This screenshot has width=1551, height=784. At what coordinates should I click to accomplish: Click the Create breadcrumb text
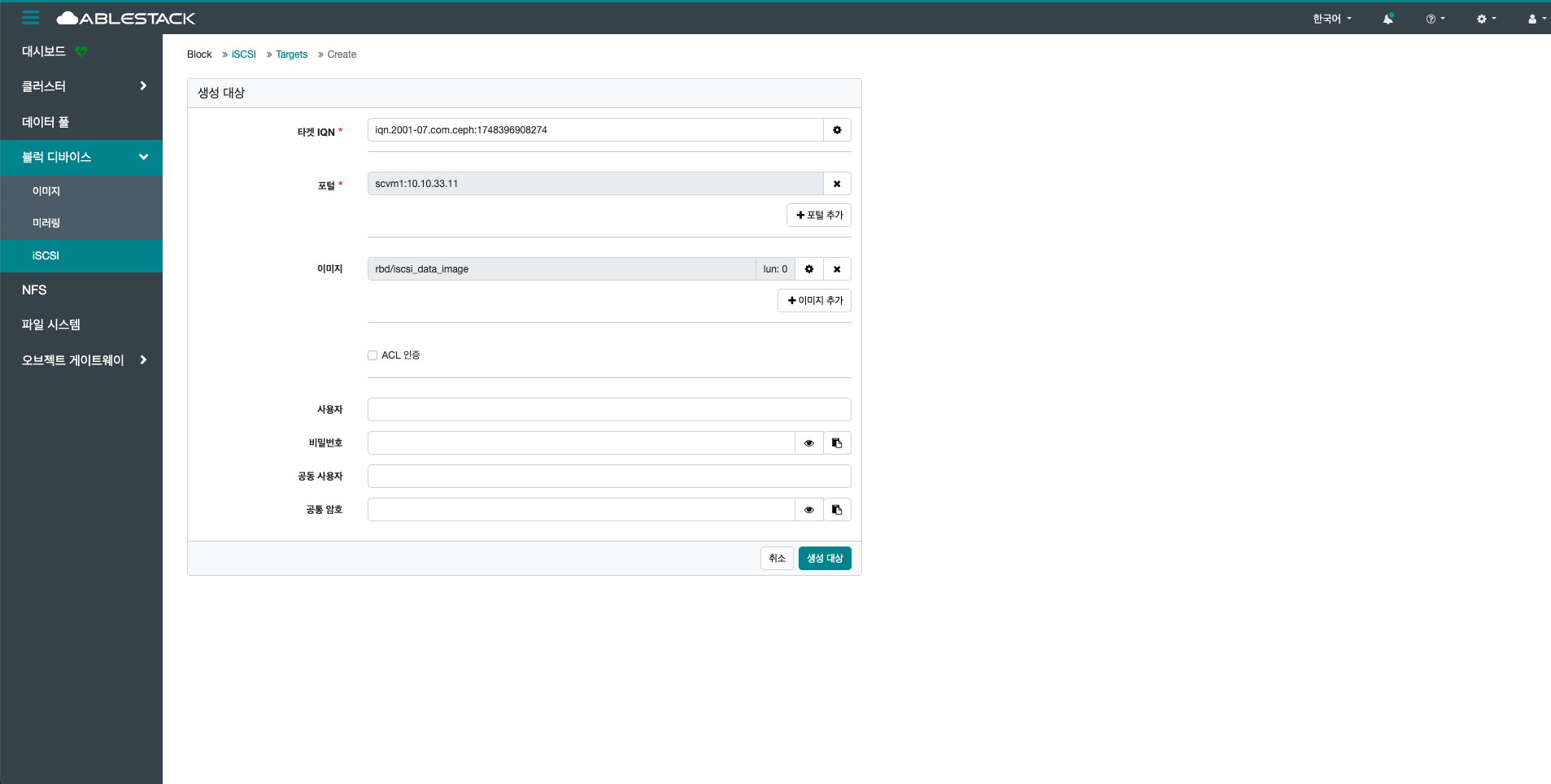[x=342, y=54]
